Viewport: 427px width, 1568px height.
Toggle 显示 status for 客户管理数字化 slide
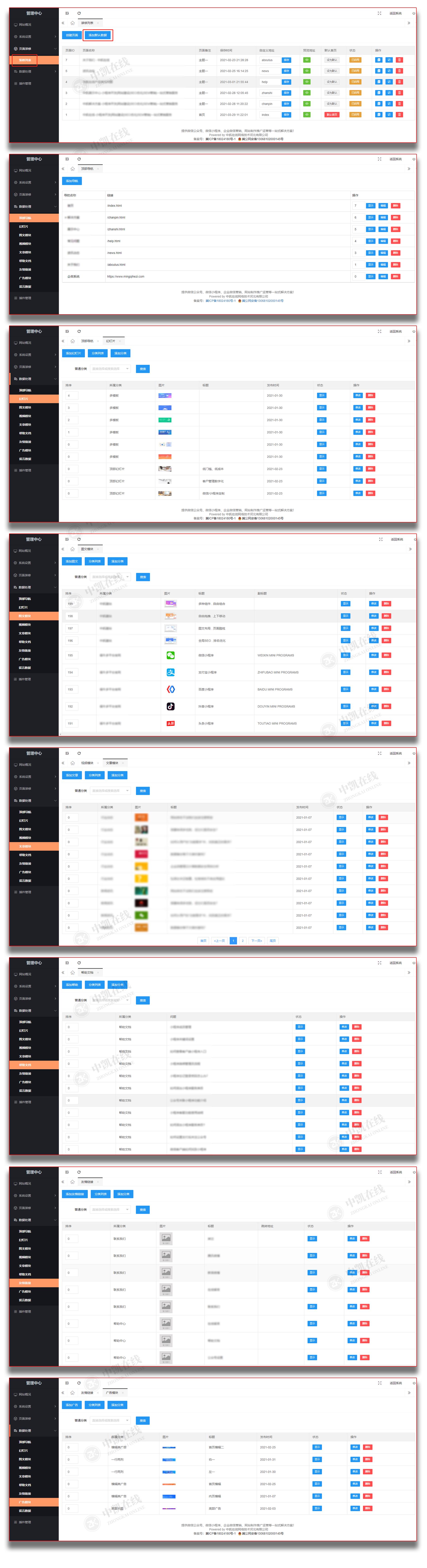(322, 481)
